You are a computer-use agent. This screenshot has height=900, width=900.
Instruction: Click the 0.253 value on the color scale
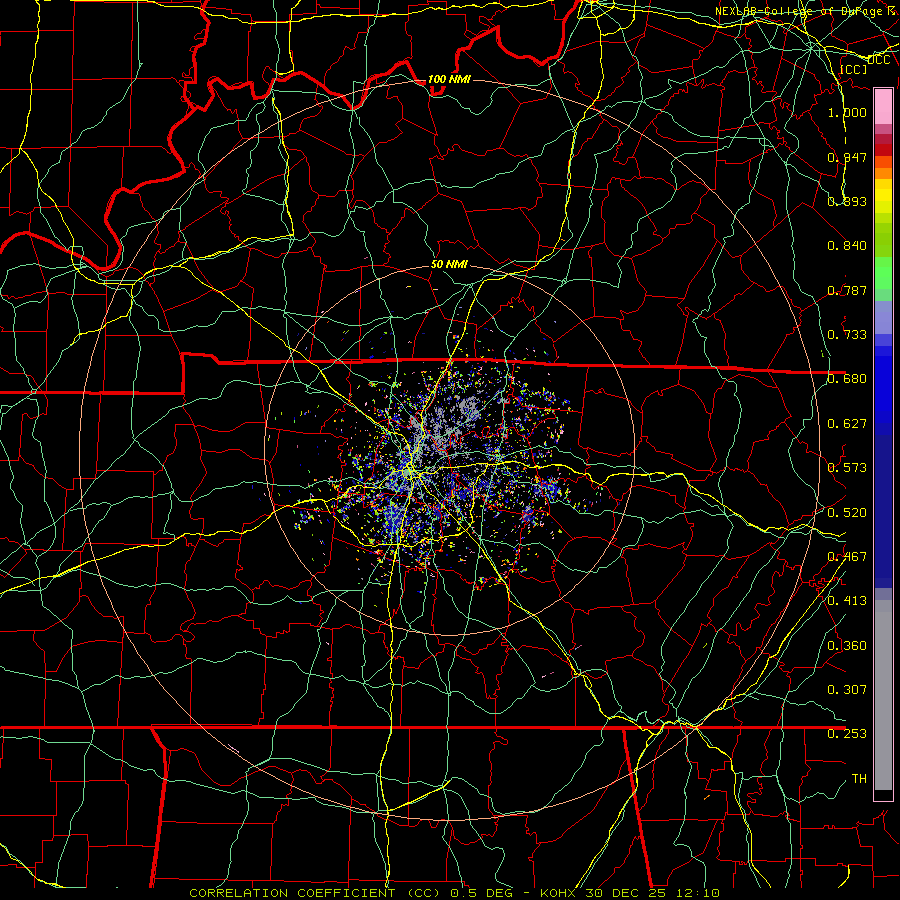pyautogui.click(x=847, y=734)
